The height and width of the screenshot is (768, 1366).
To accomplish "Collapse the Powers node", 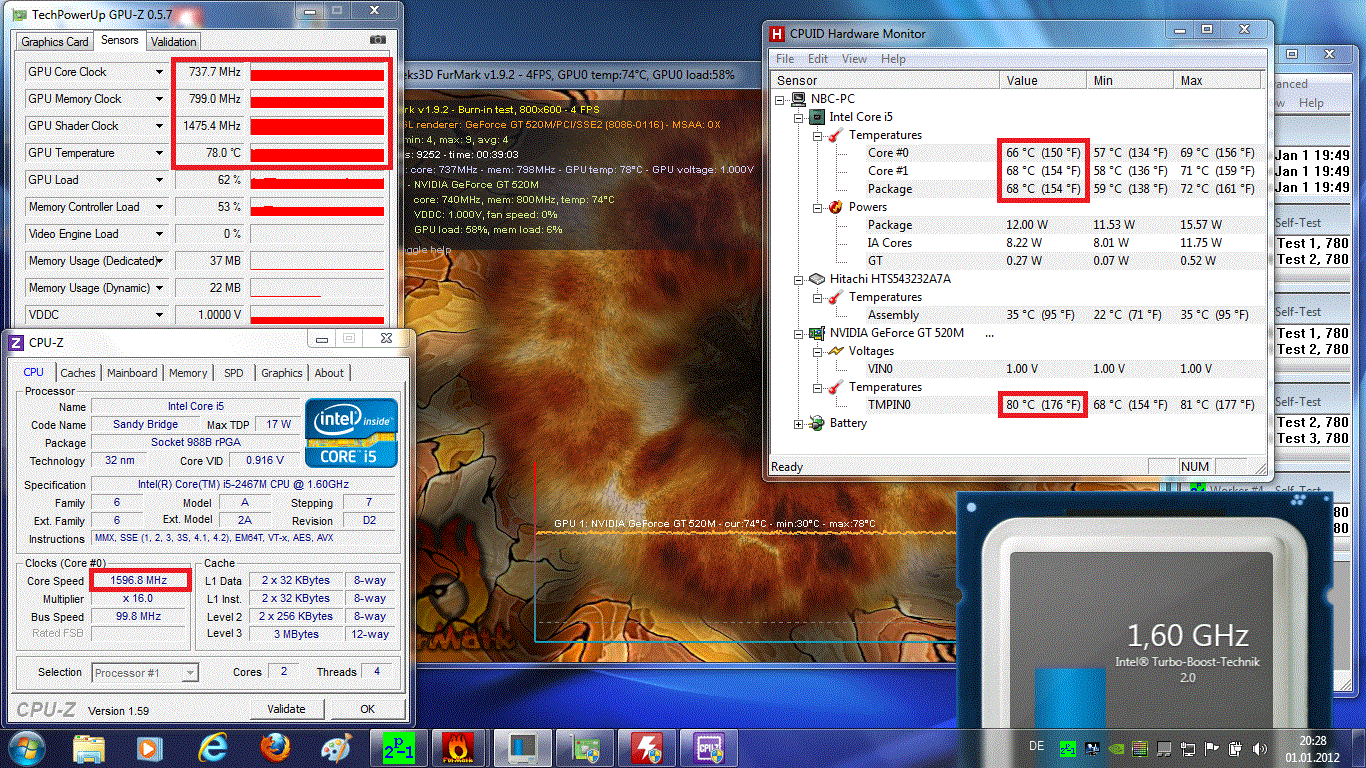I will 816,208.
